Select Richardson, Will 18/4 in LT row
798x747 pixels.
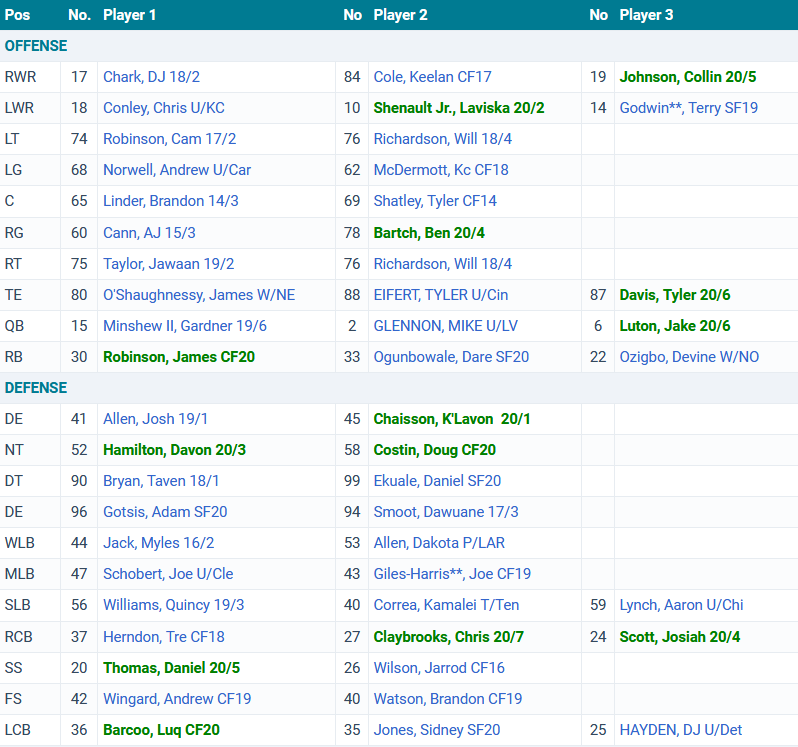(442, 139)
